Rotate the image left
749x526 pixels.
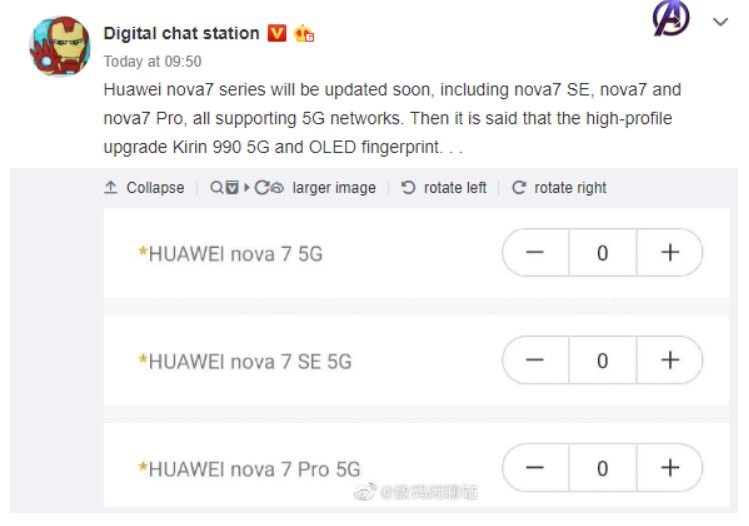point(444,187)
